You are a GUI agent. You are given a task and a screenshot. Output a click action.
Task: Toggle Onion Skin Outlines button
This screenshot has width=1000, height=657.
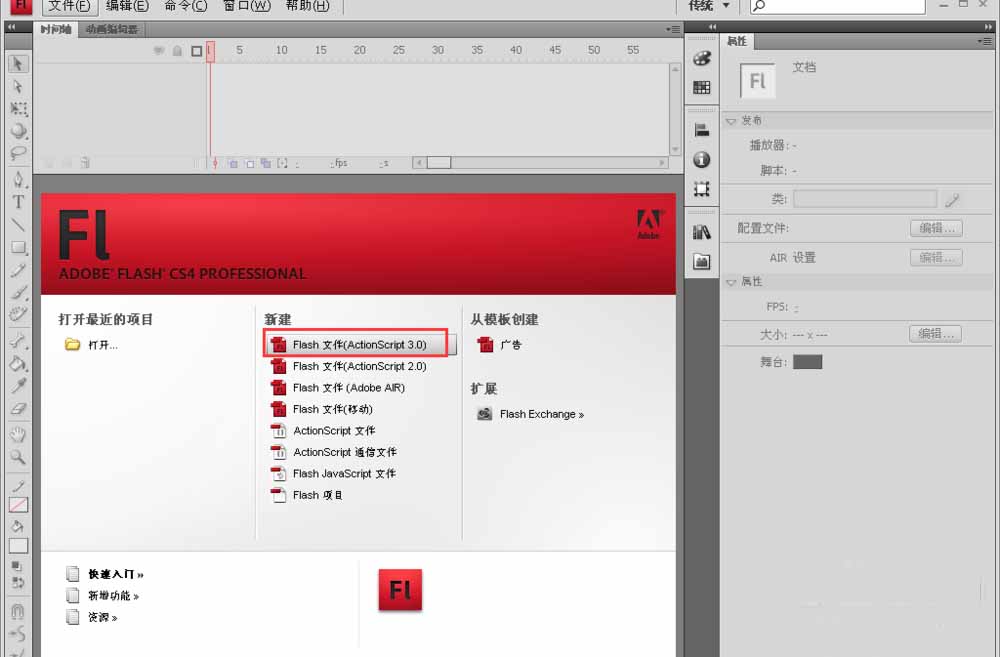pyautogui.click(x=250, y=164)
